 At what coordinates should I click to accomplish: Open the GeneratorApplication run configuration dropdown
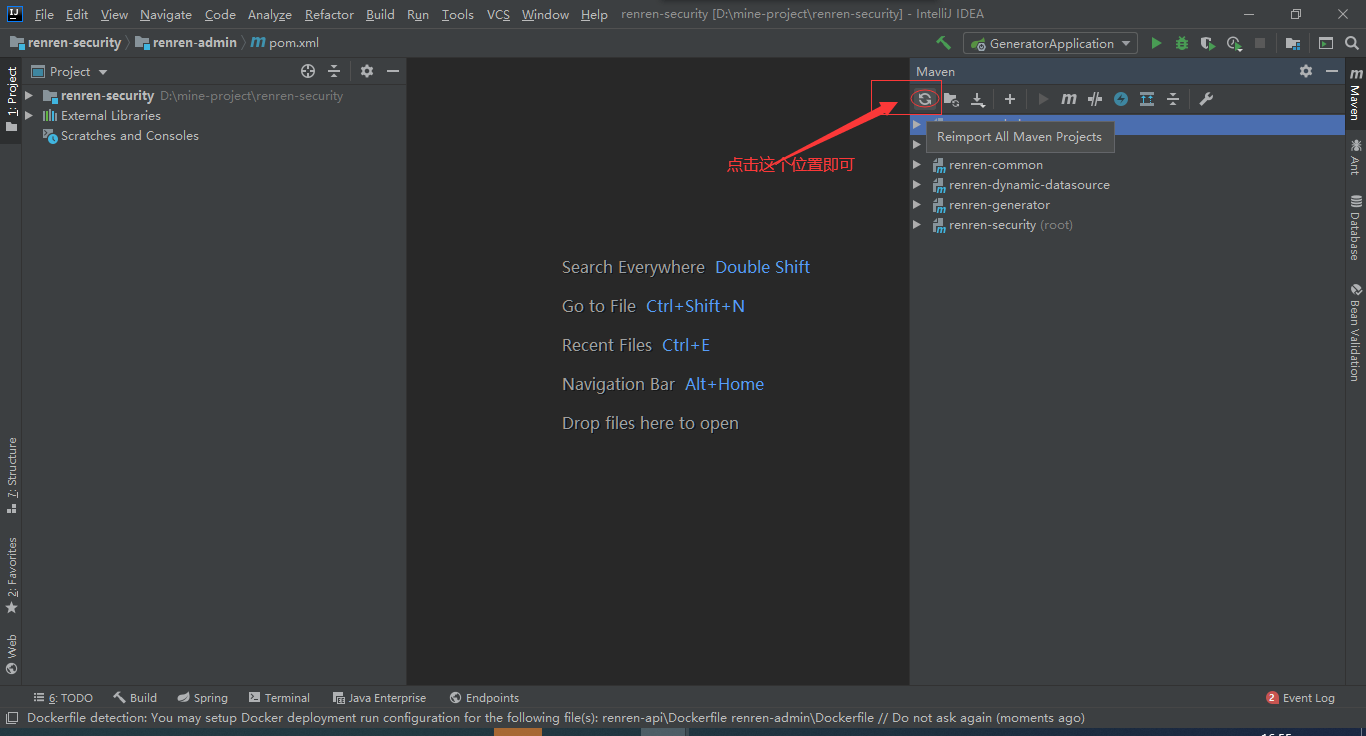click(1049, 43)
